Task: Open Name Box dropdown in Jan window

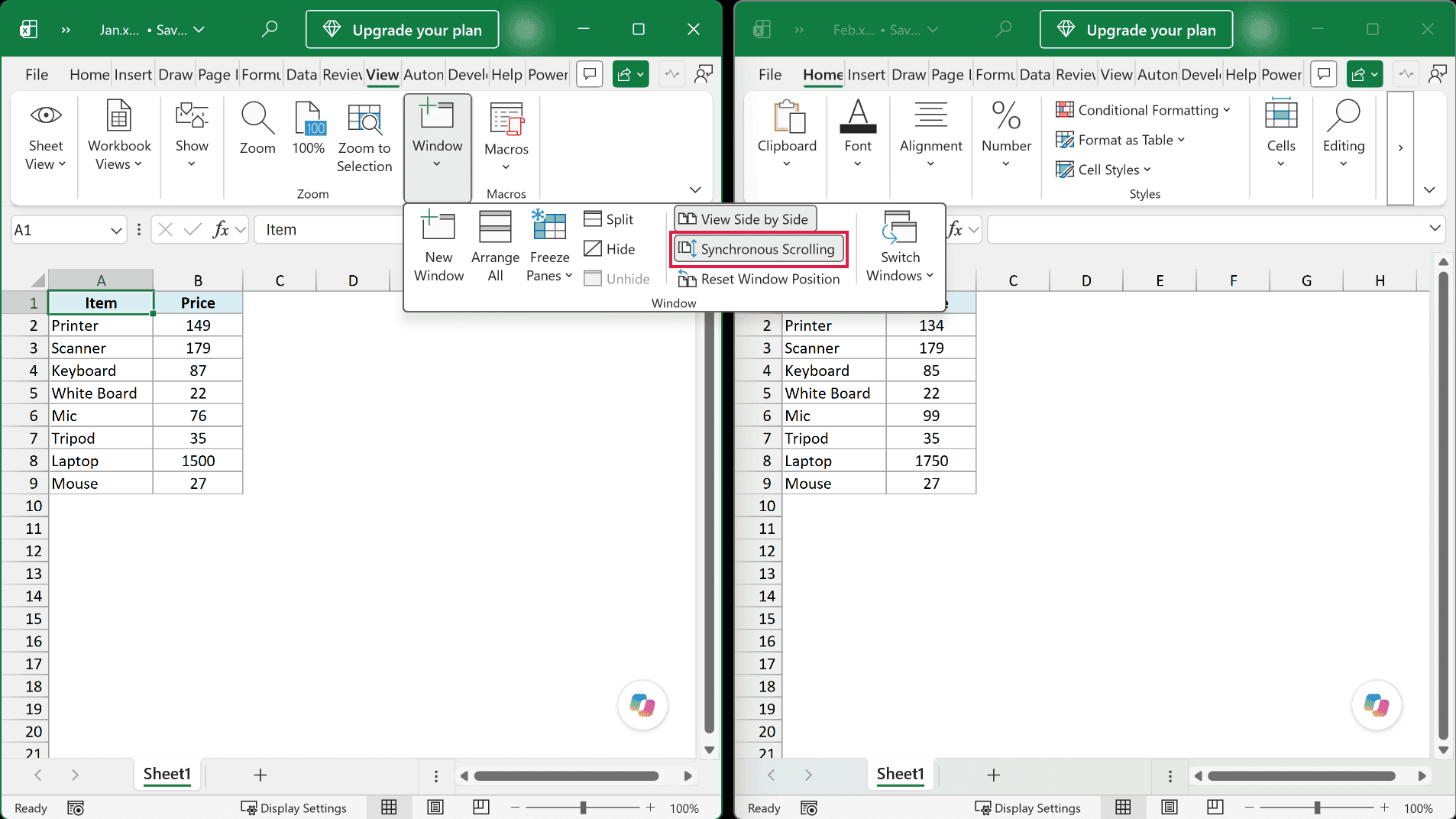Action: 115,230
